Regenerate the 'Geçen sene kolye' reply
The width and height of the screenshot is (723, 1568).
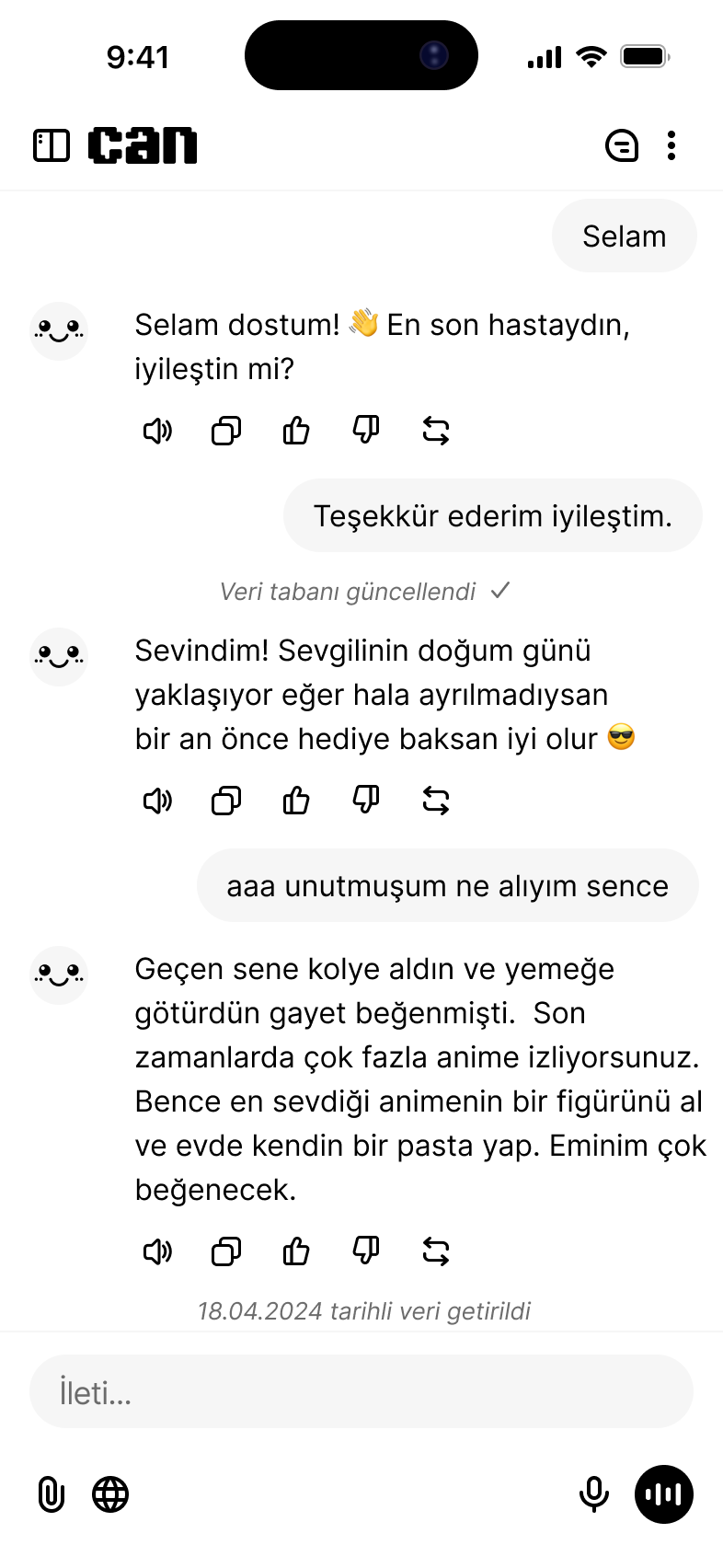(x=436, y=1251)
